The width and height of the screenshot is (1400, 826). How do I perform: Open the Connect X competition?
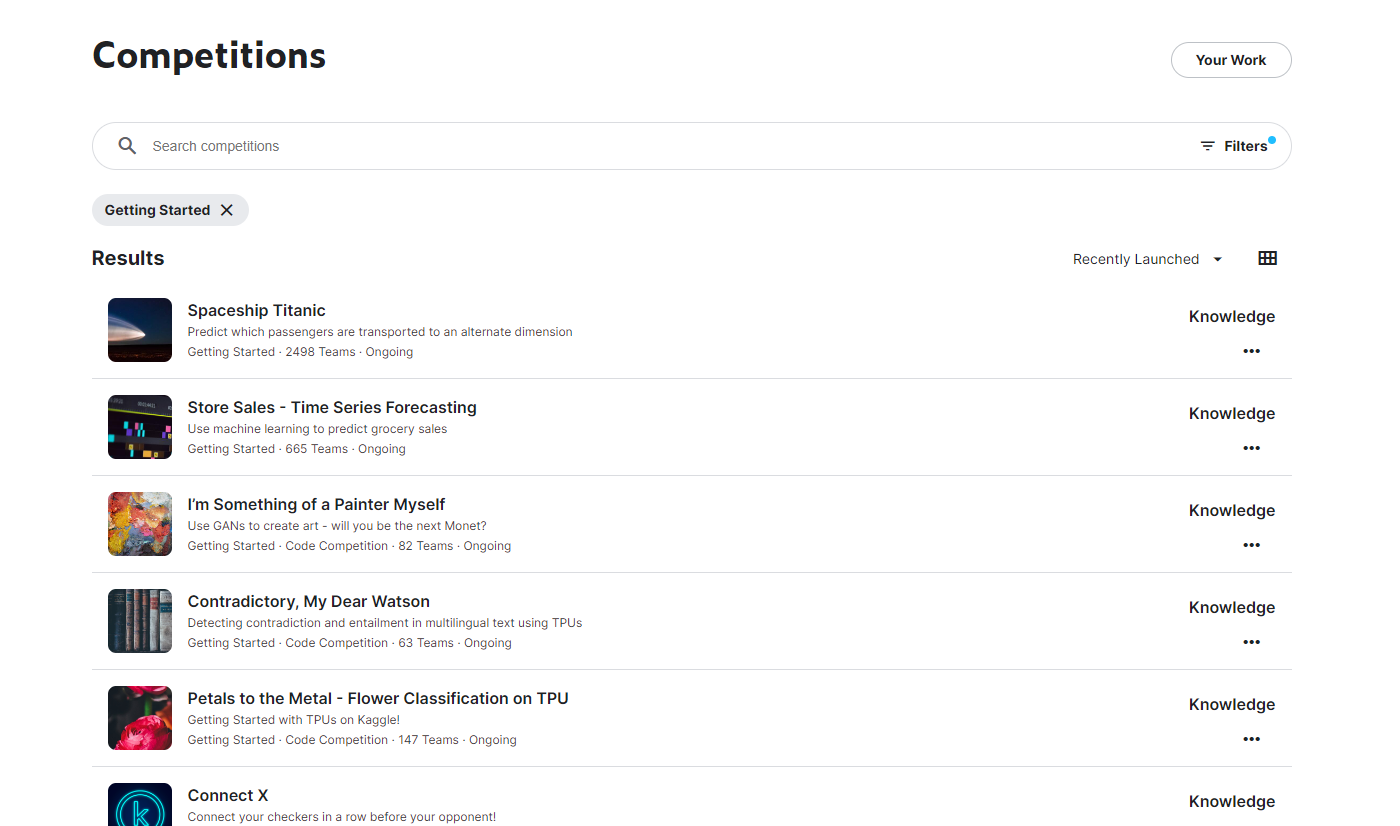(228, 795)
